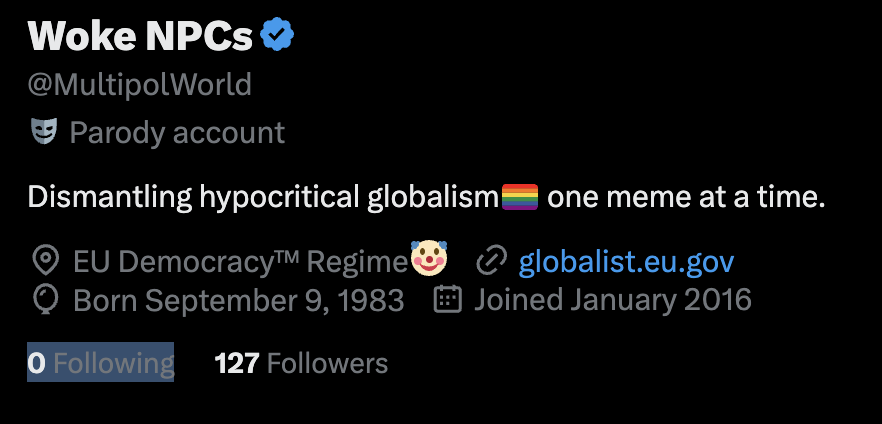
Task: Click the location pin icon
Action: [x=45, y=261]
